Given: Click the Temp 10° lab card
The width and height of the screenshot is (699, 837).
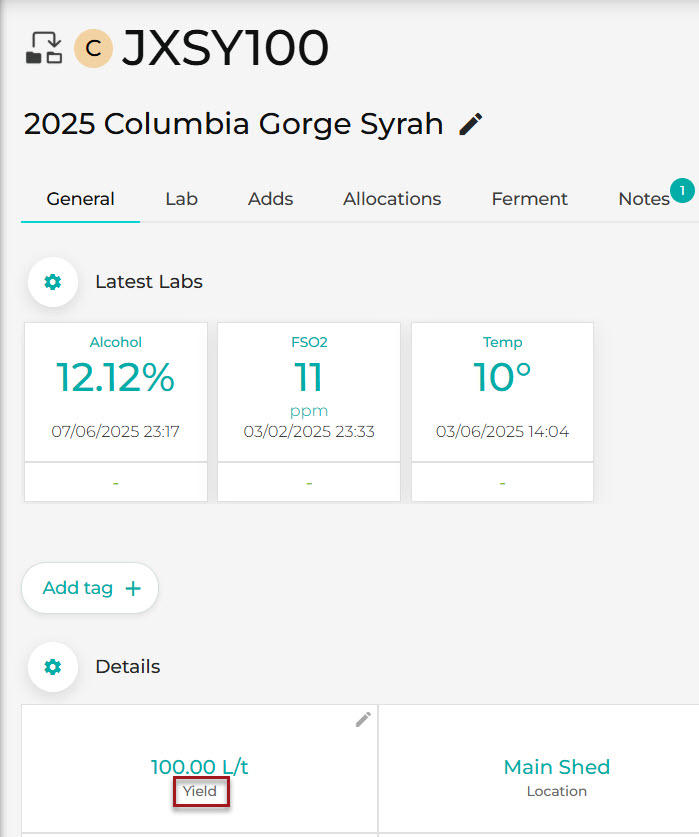Looking at the screenshot, I should 502,391.
